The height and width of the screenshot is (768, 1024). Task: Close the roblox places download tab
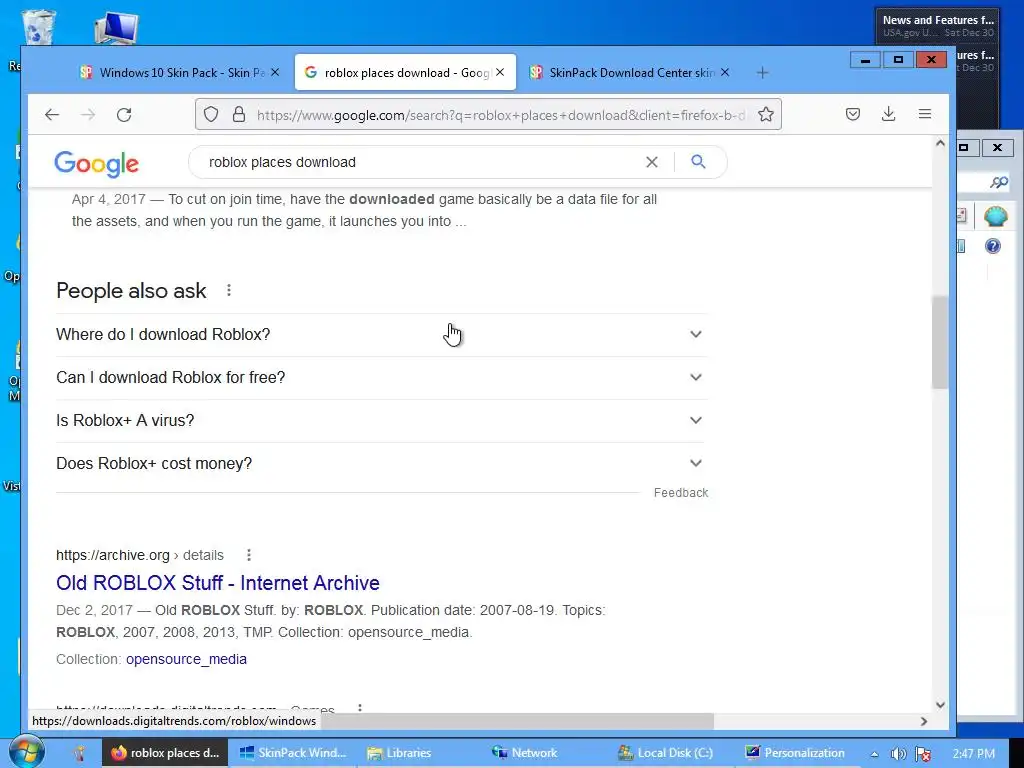pos(500,72)
